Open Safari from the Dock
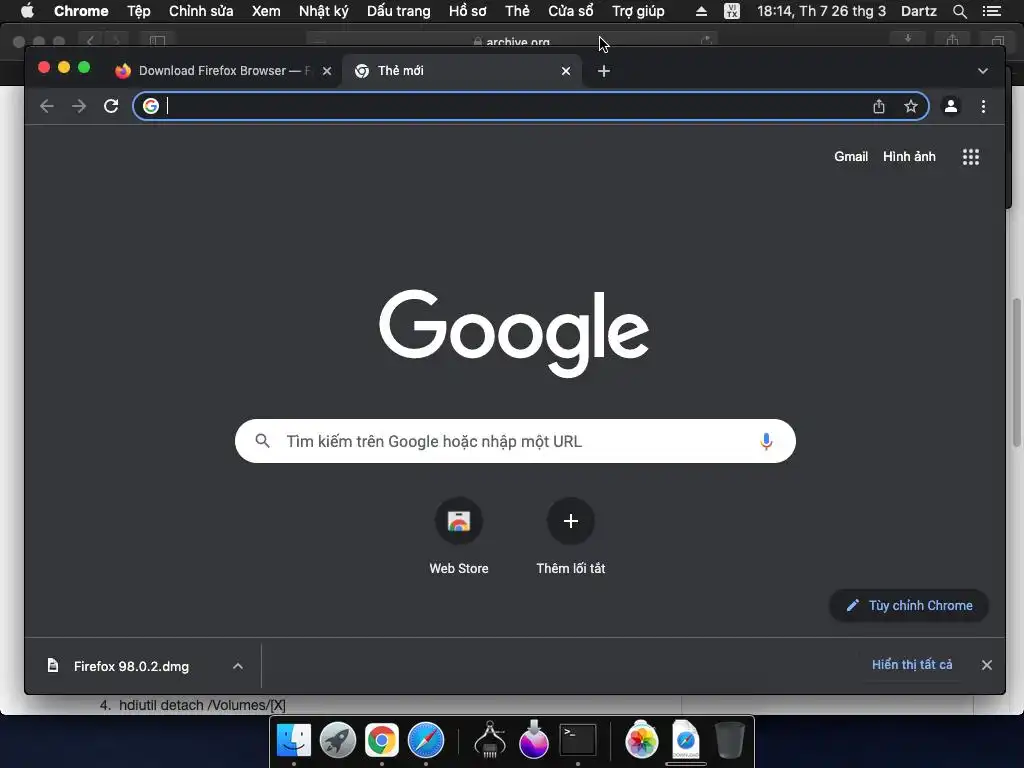Viewport: 1024px width, 768px height. [x=426, y=741]
